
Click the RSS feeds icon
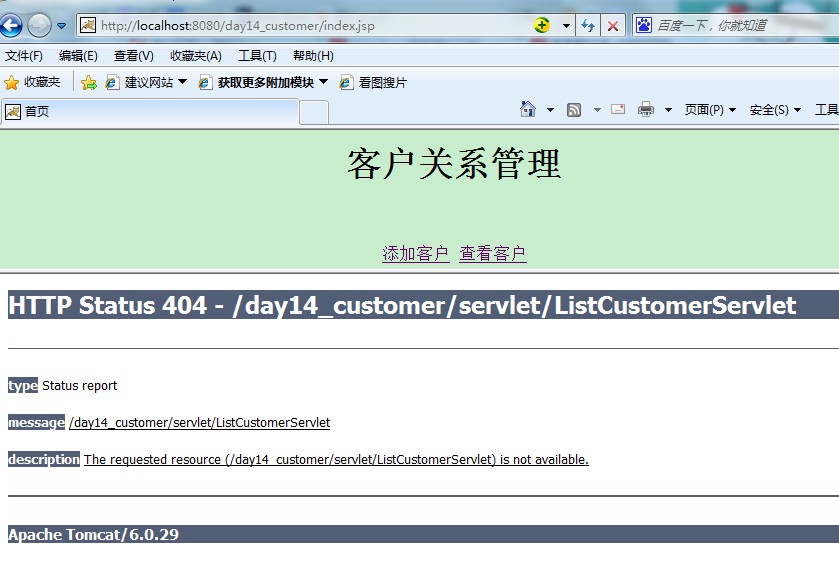coord(574,110)
